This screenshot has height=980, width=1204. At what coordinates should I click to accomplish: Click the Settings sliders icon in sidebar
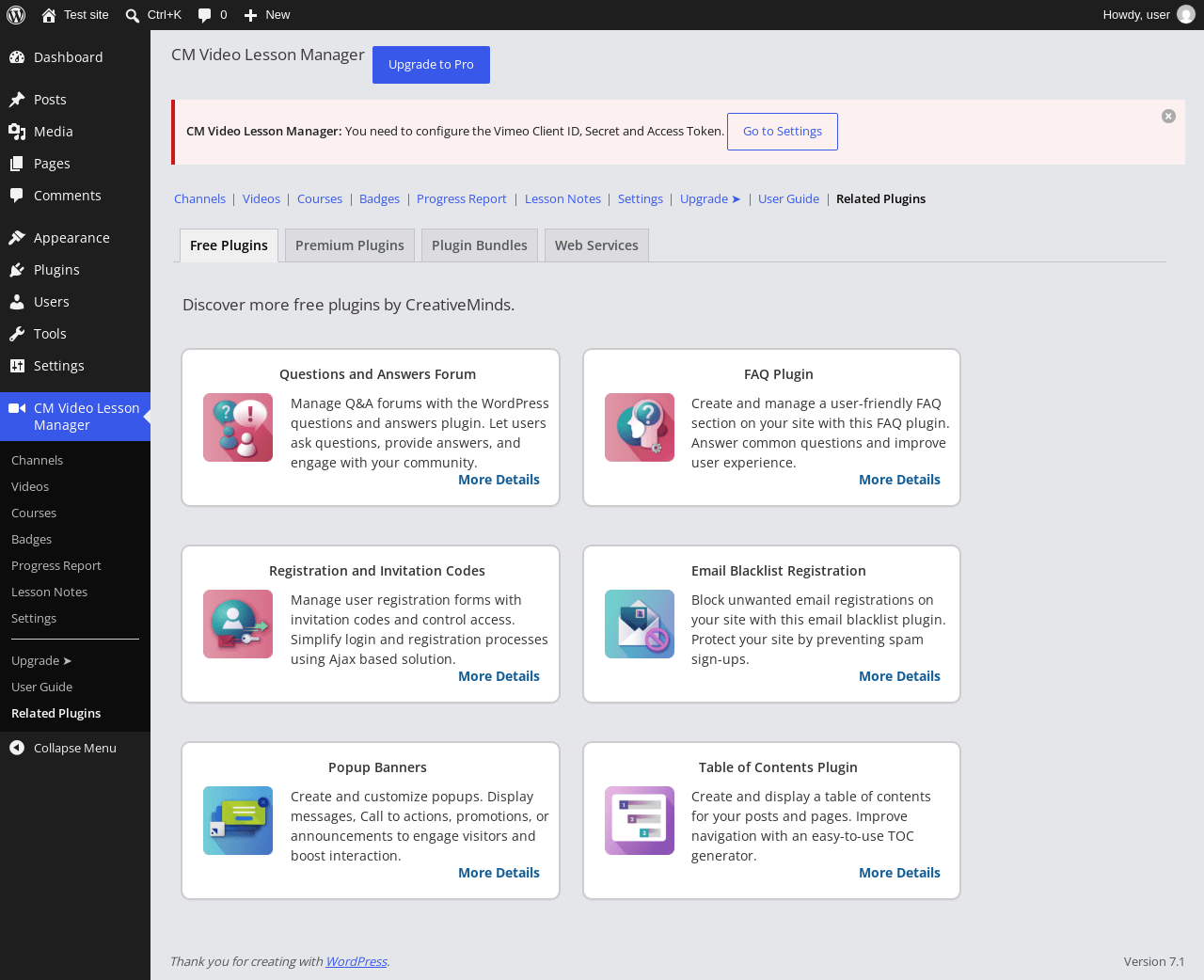(17, 366)
